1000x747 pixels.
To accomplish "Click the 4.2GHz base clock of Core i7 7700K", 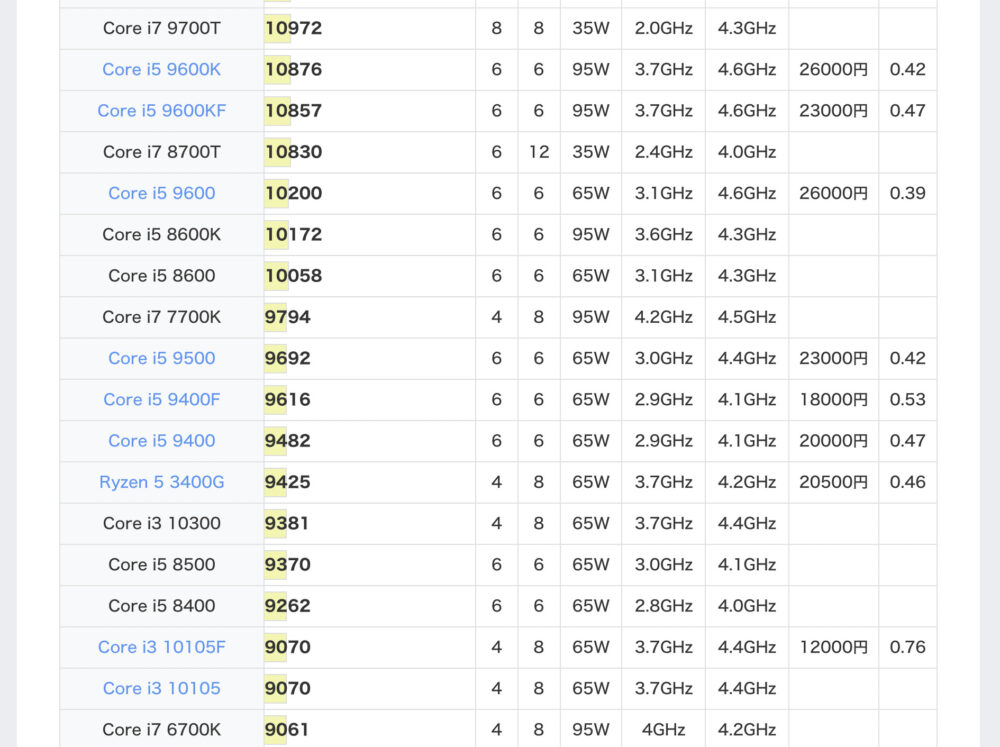I will 663,317.
